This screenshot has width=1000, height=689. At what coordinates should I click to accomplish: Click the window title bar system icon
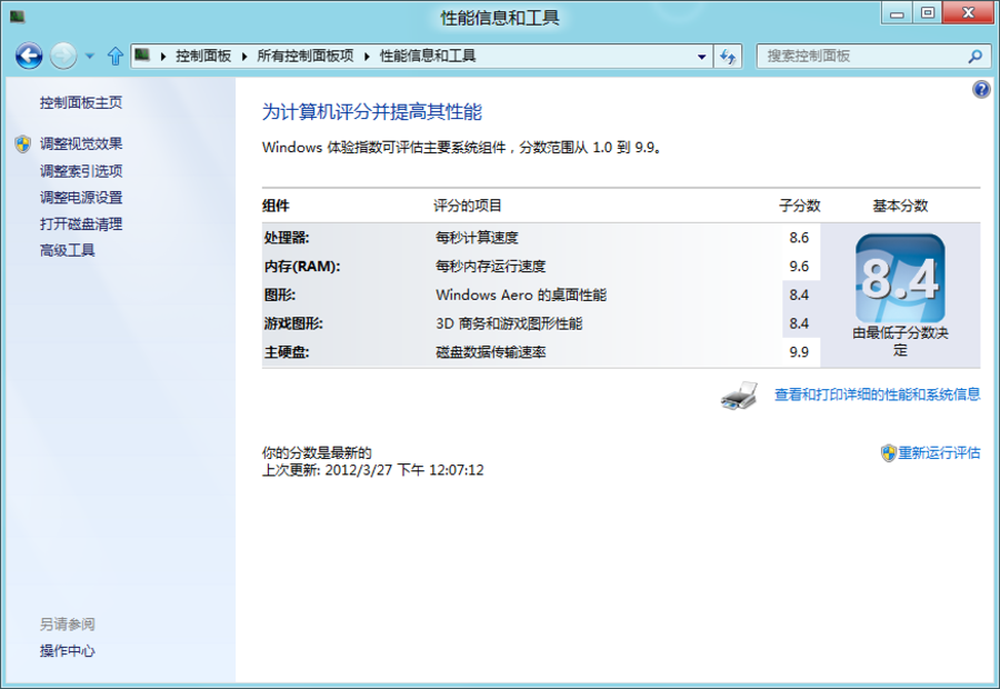click(17, 17)
